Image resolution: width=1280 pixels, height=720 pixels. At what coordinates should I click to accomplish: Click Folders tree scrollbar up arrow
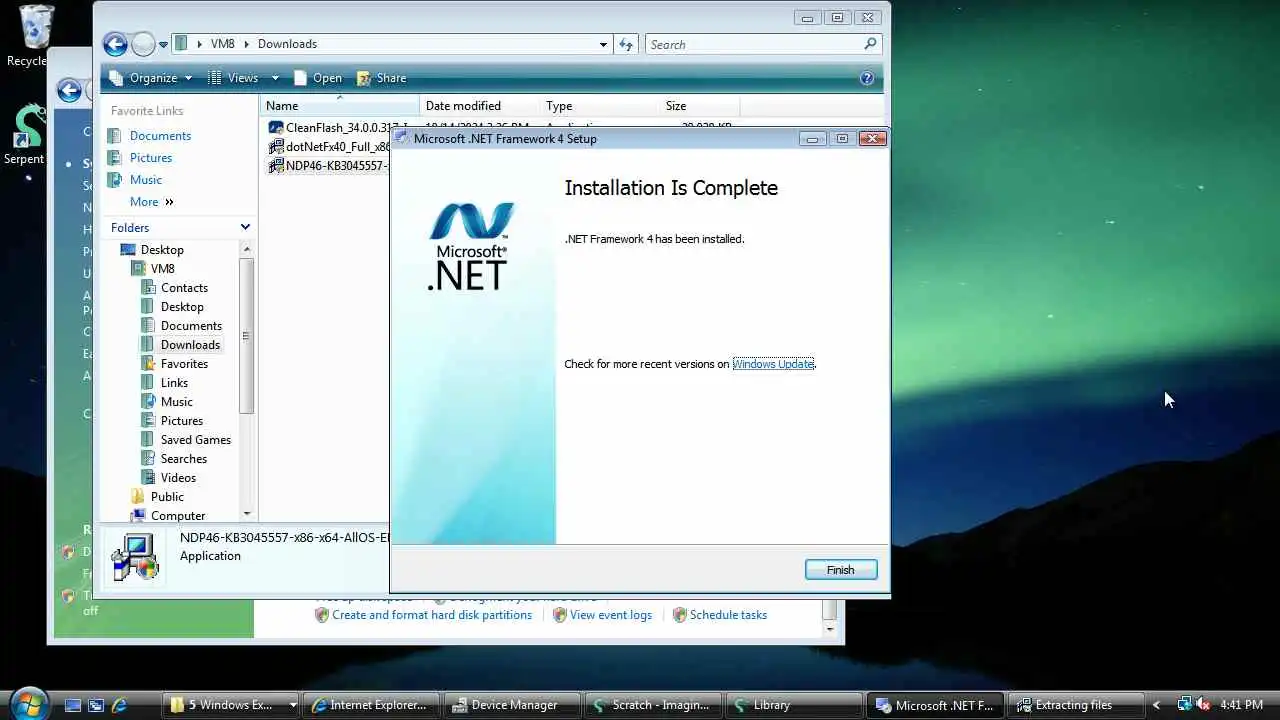(247, 249)
